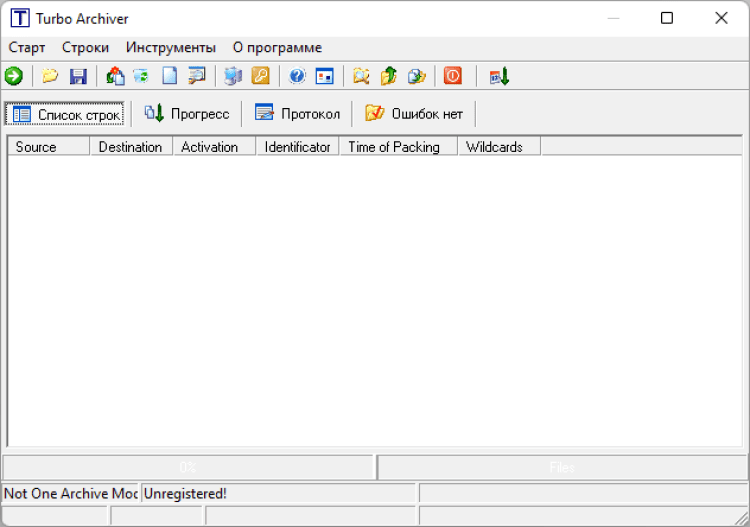Open the О программе menu

click(277, 48)
